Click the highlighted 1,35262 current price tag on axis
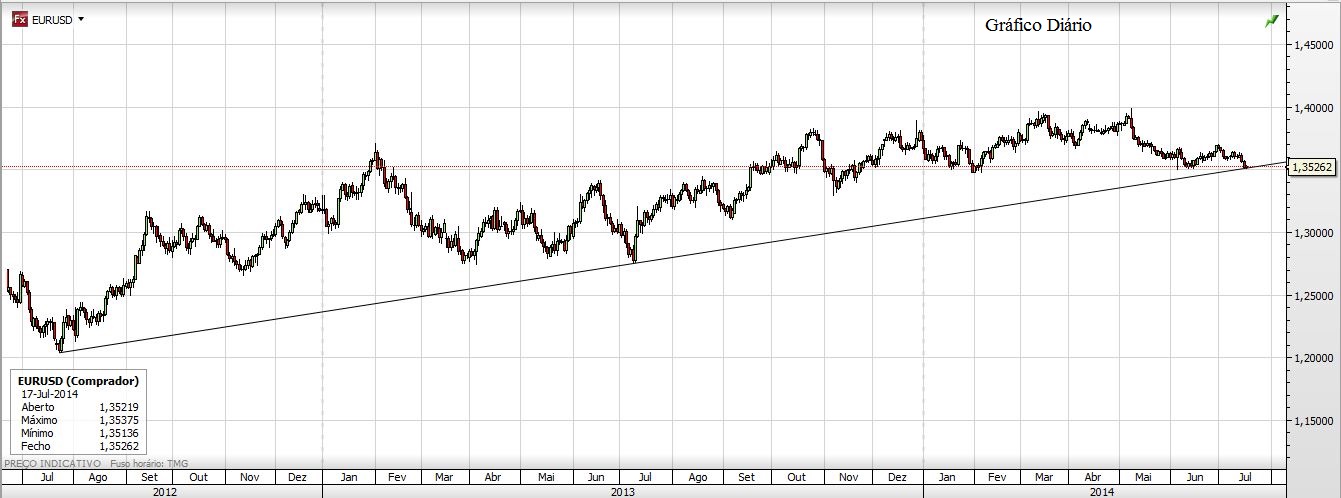Image resolution: width=1341 pixels, height=498 pixels. (1310, 168)
